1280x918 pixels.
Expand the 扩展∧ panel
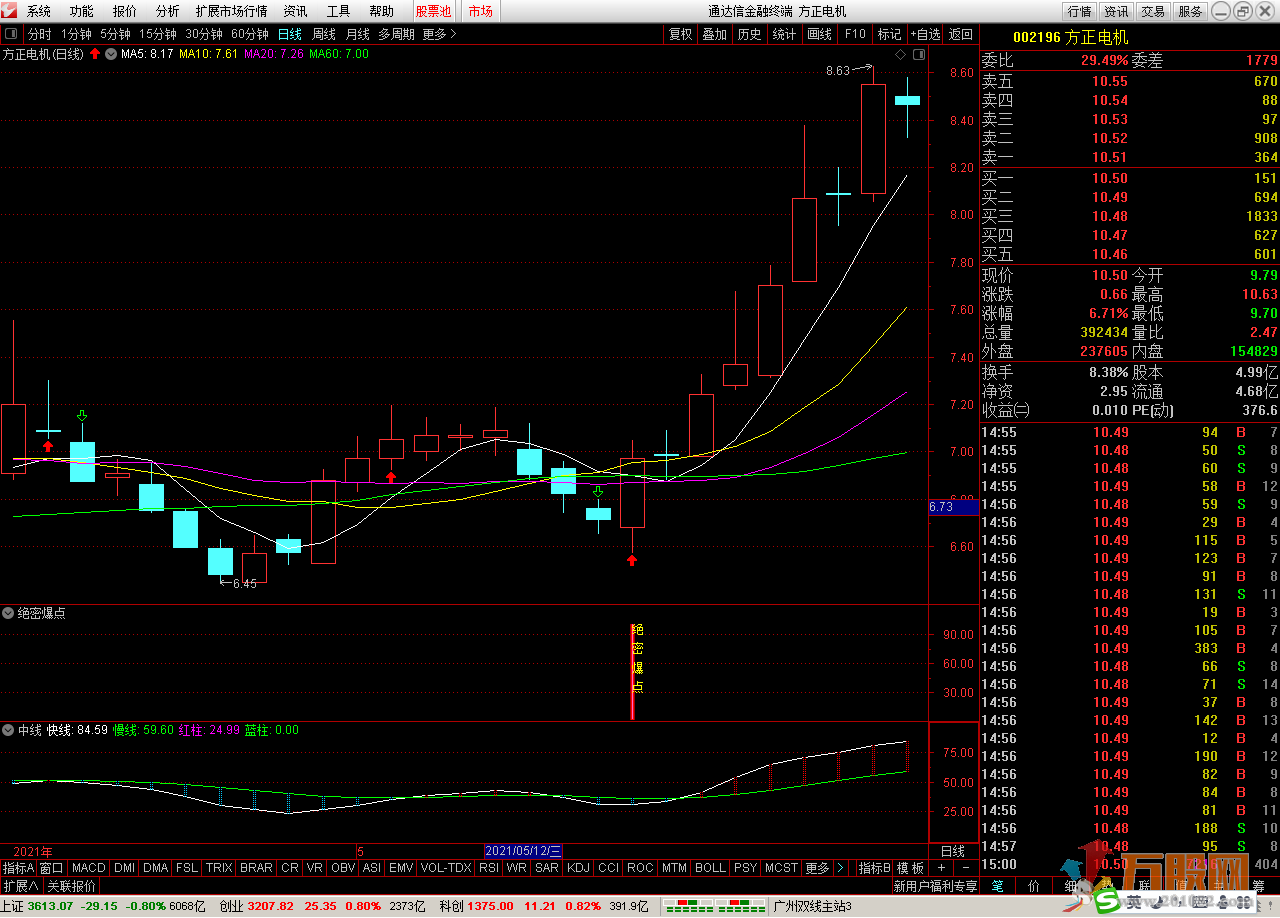click(21, 886)
